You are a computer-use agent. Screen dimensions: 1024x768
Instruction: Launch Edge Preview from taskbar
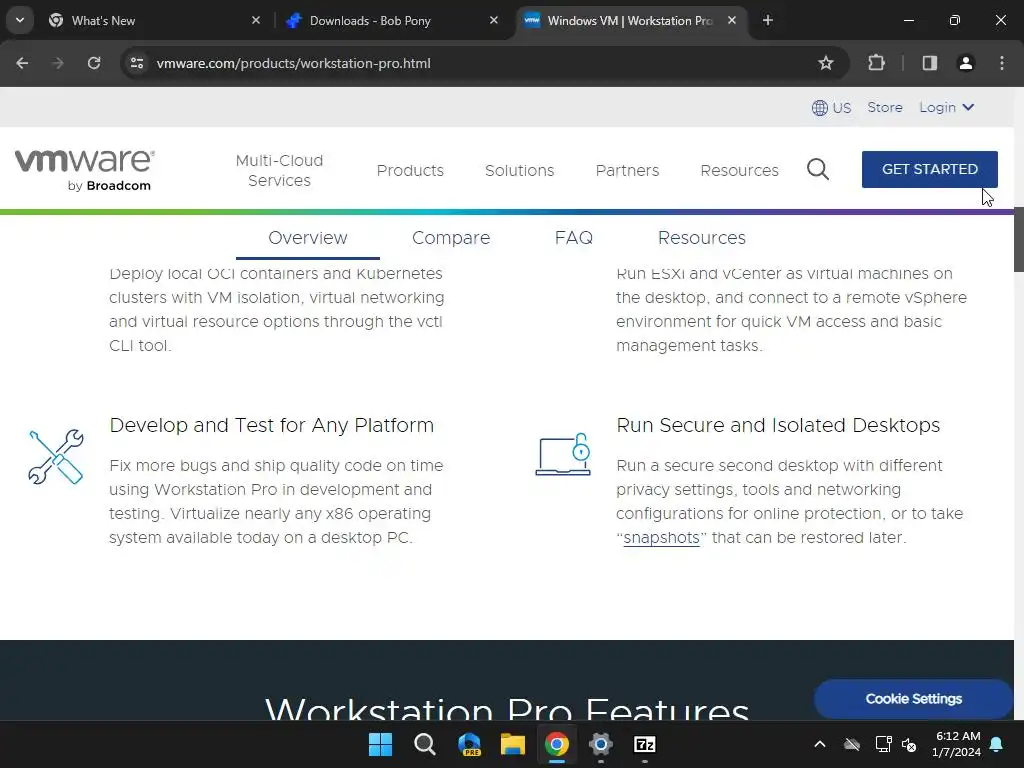[x=469, y=744]
